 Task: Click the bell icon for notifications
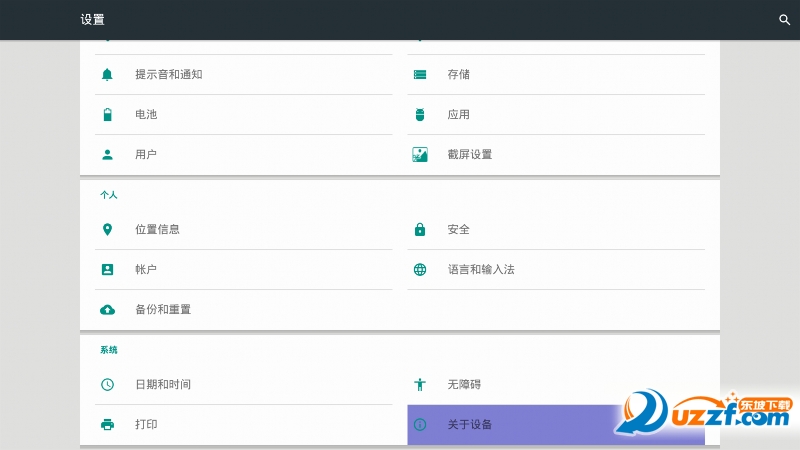tap(108, 74)
